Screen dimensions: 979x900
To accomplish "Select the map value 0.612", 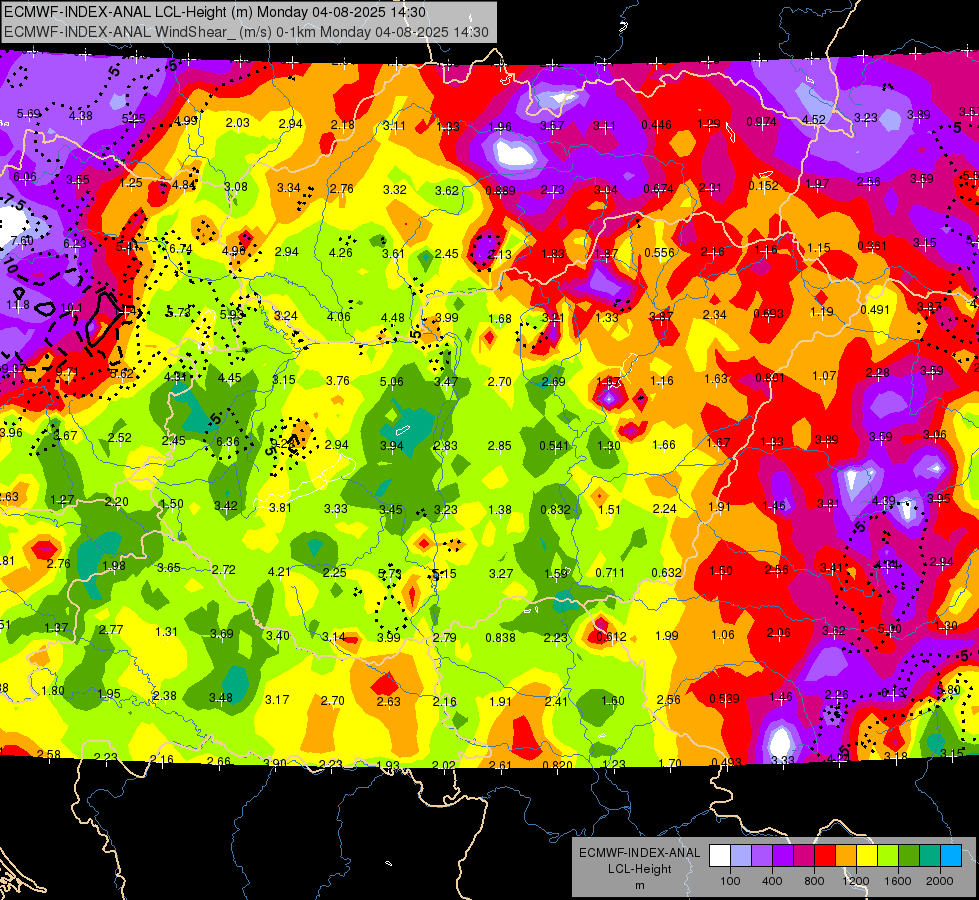I will [x=611, y=636].
